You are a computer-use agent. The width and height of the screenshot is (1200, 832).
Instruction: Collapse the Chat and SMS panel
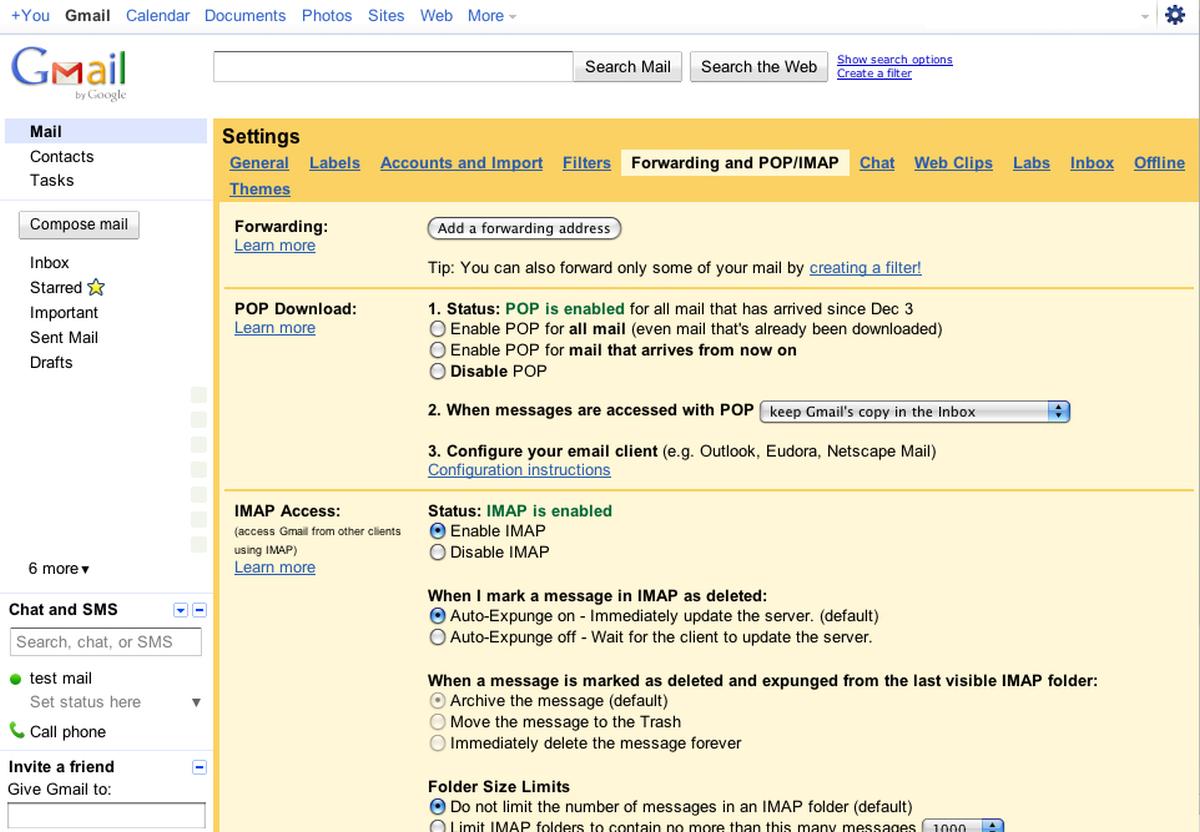pos(199,610)
